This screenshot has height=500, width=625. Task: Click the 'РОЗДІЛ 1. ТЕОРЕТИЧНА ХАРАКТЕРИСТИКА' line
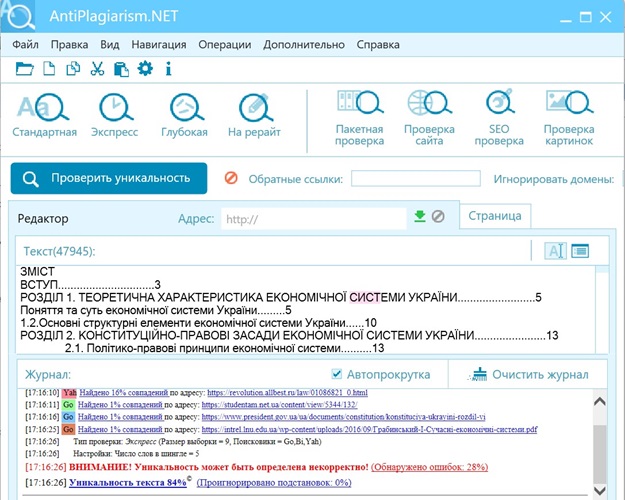(x=281, y=297)
